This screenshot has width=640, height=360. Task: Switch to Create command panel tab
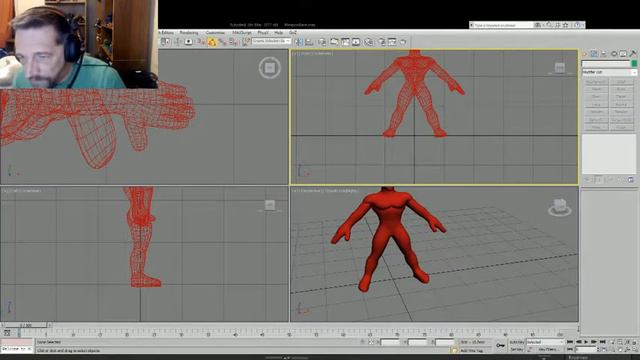[584, 54]
